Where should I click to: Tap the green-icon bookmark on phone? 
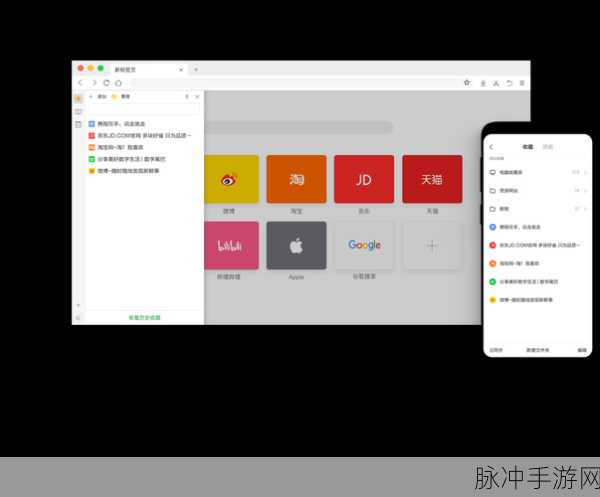pos(538,282)
